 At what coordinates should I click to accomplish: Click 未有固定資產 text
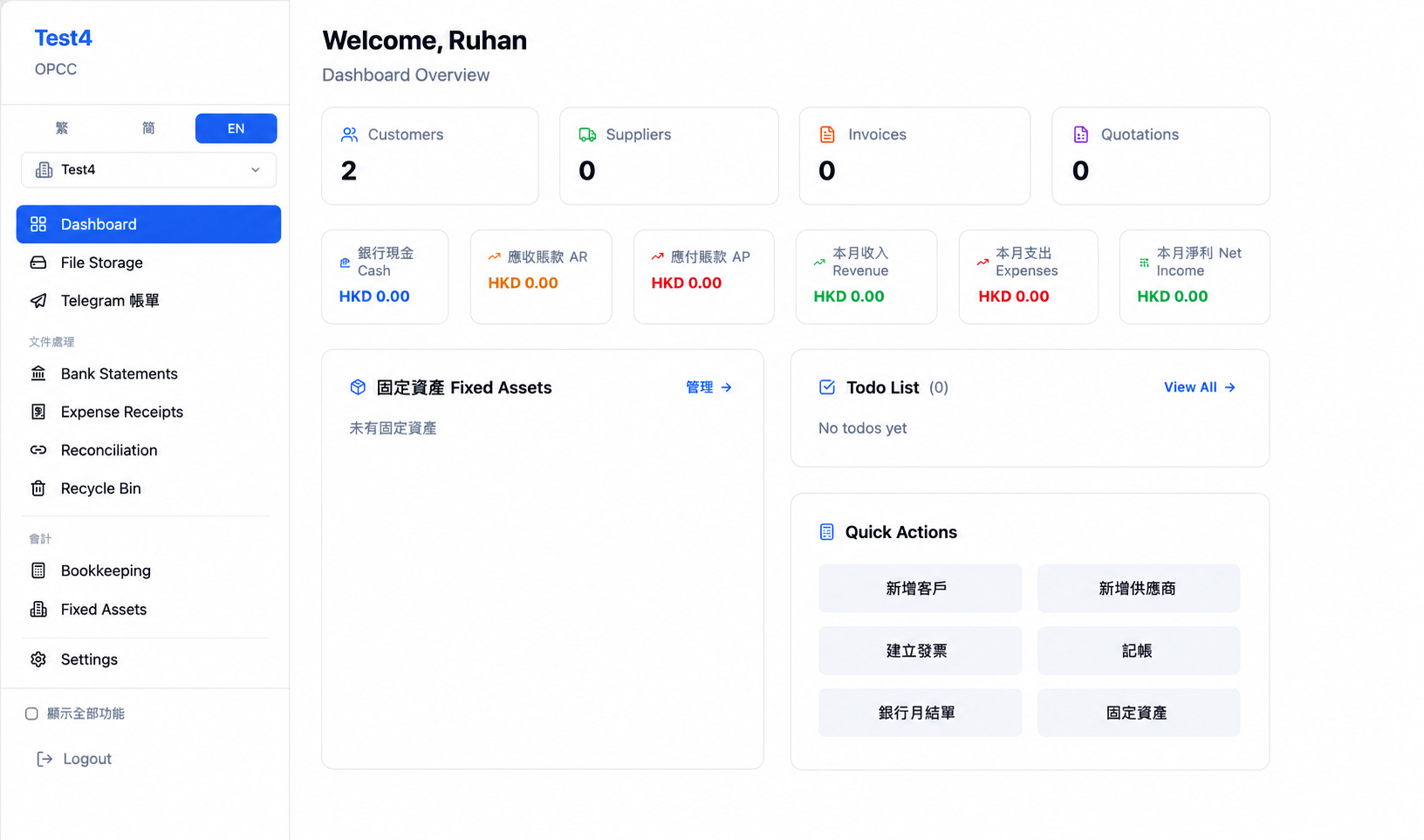(393, 428)
